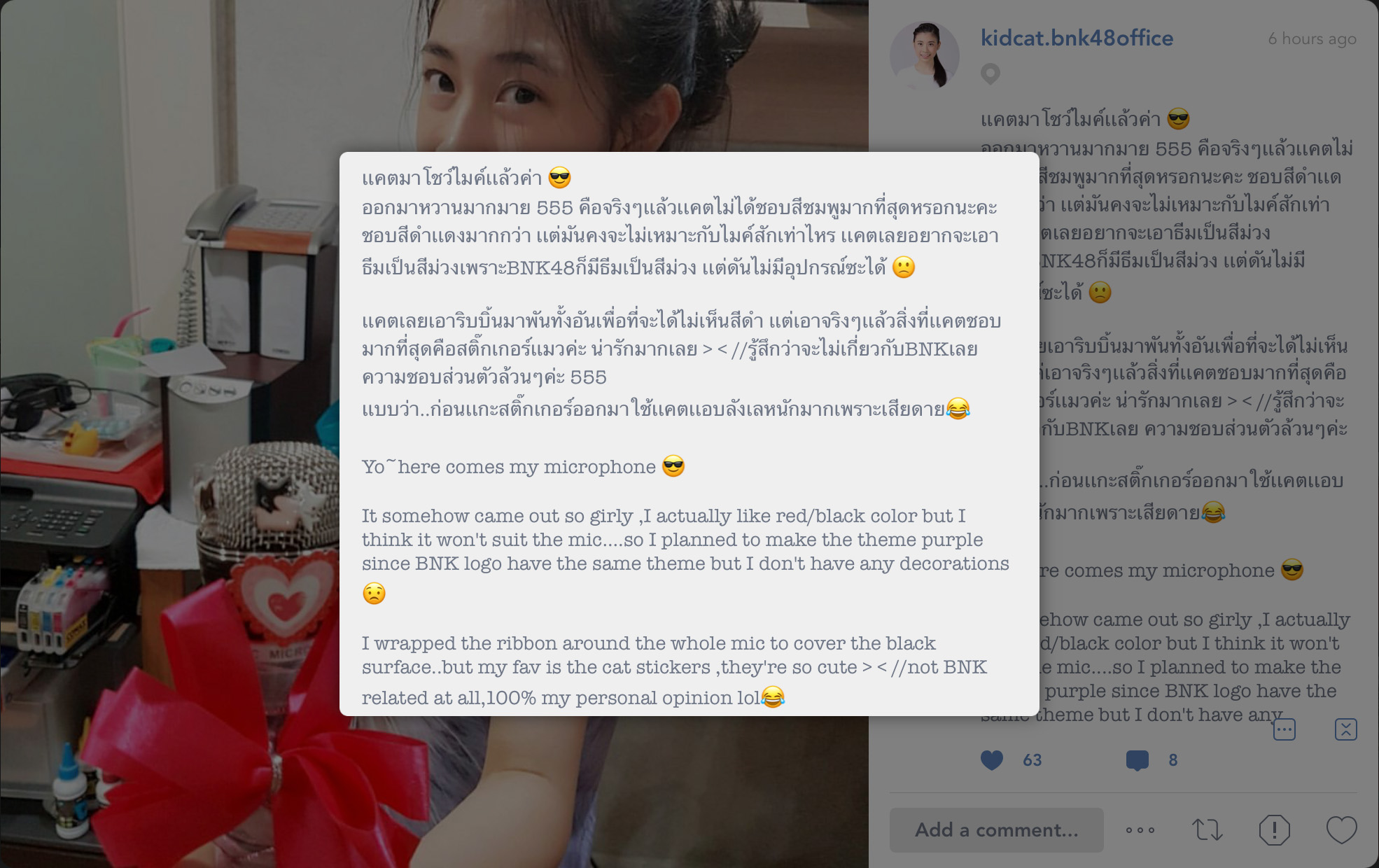Report the post with the octagon exclamation icon

(1275, 830)
